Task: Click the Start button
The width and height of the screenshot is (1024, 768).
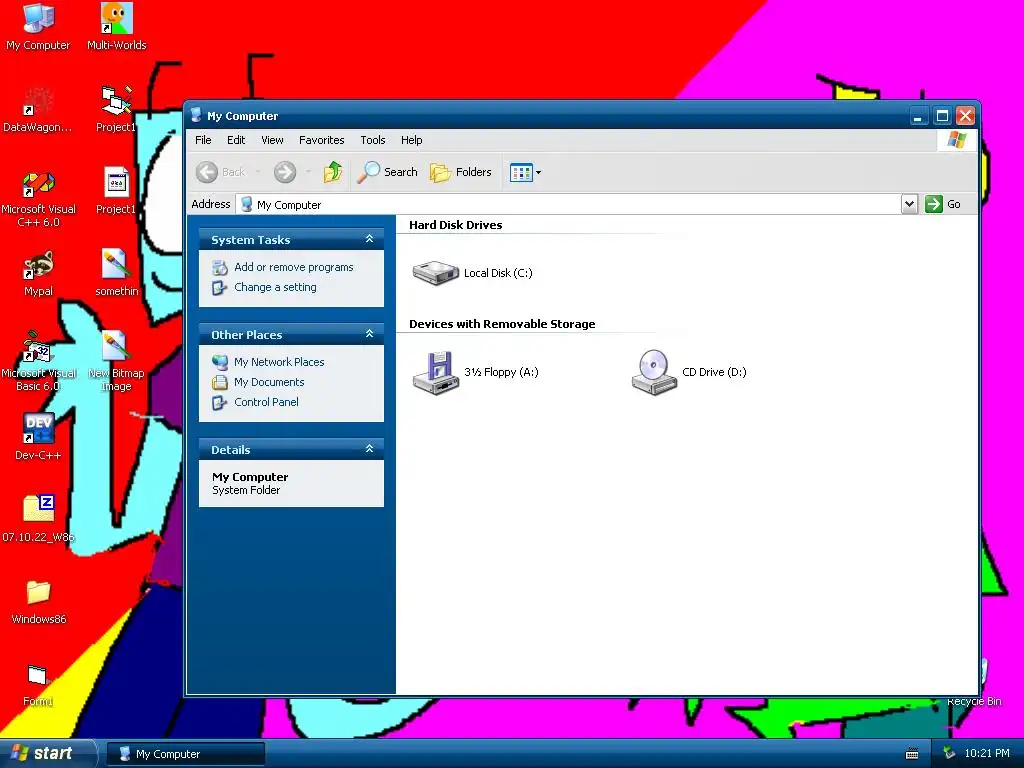Action: (x=48, y=754)
